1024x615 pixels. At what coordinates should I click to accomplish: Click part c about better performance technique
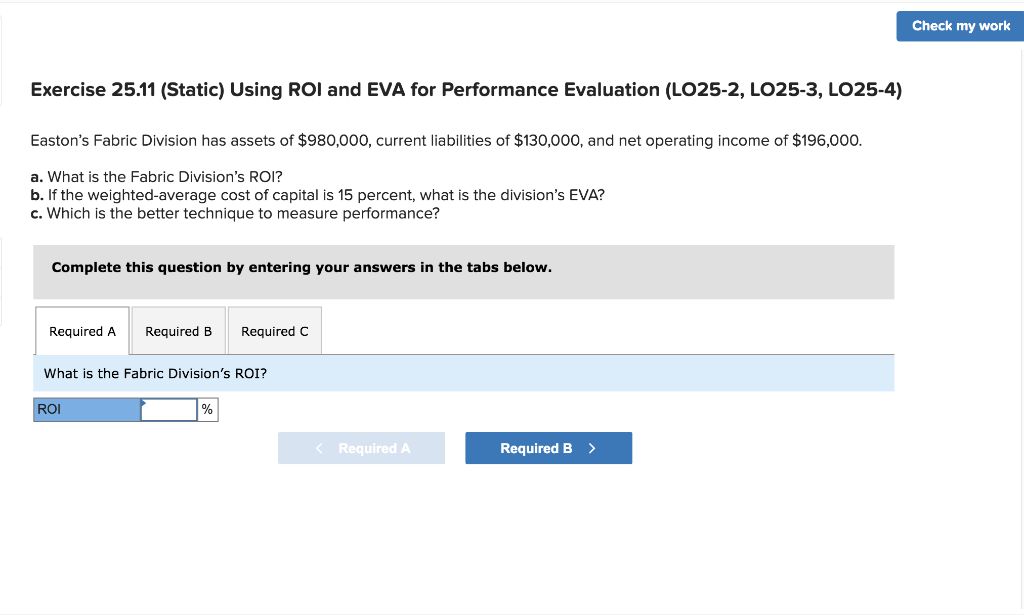coord(234,213)
